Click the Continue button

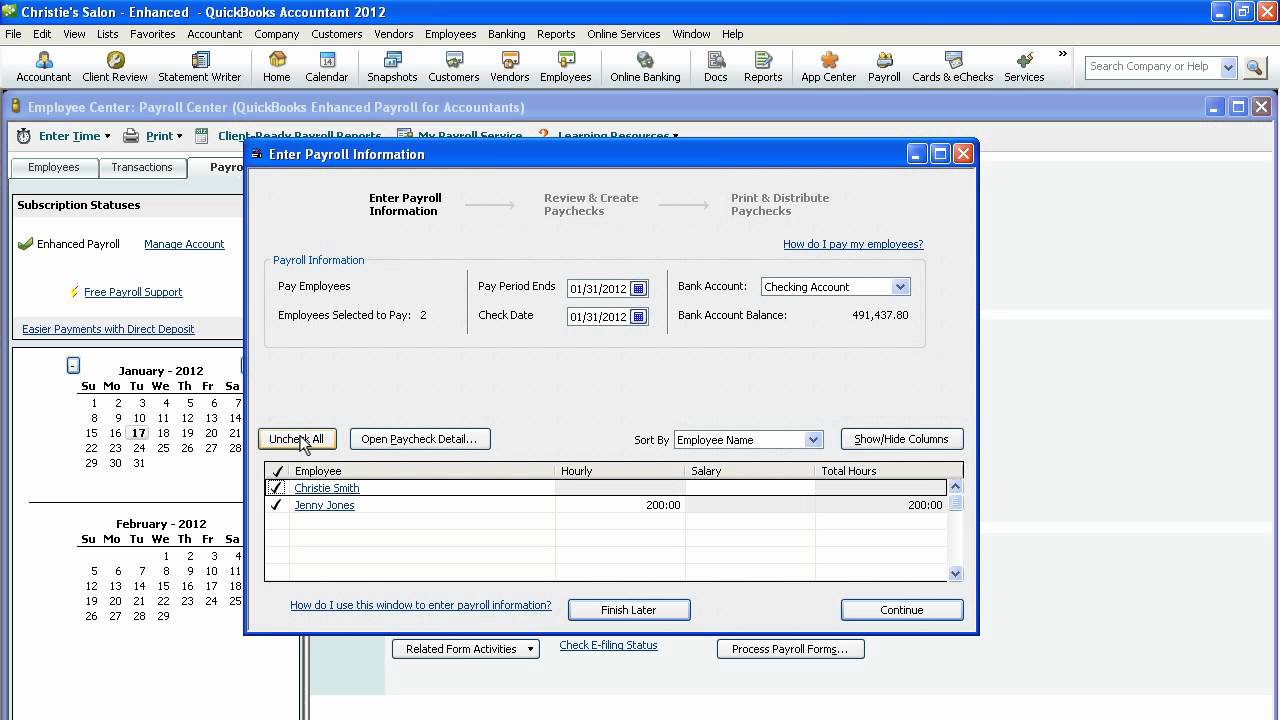pos(902,610)
